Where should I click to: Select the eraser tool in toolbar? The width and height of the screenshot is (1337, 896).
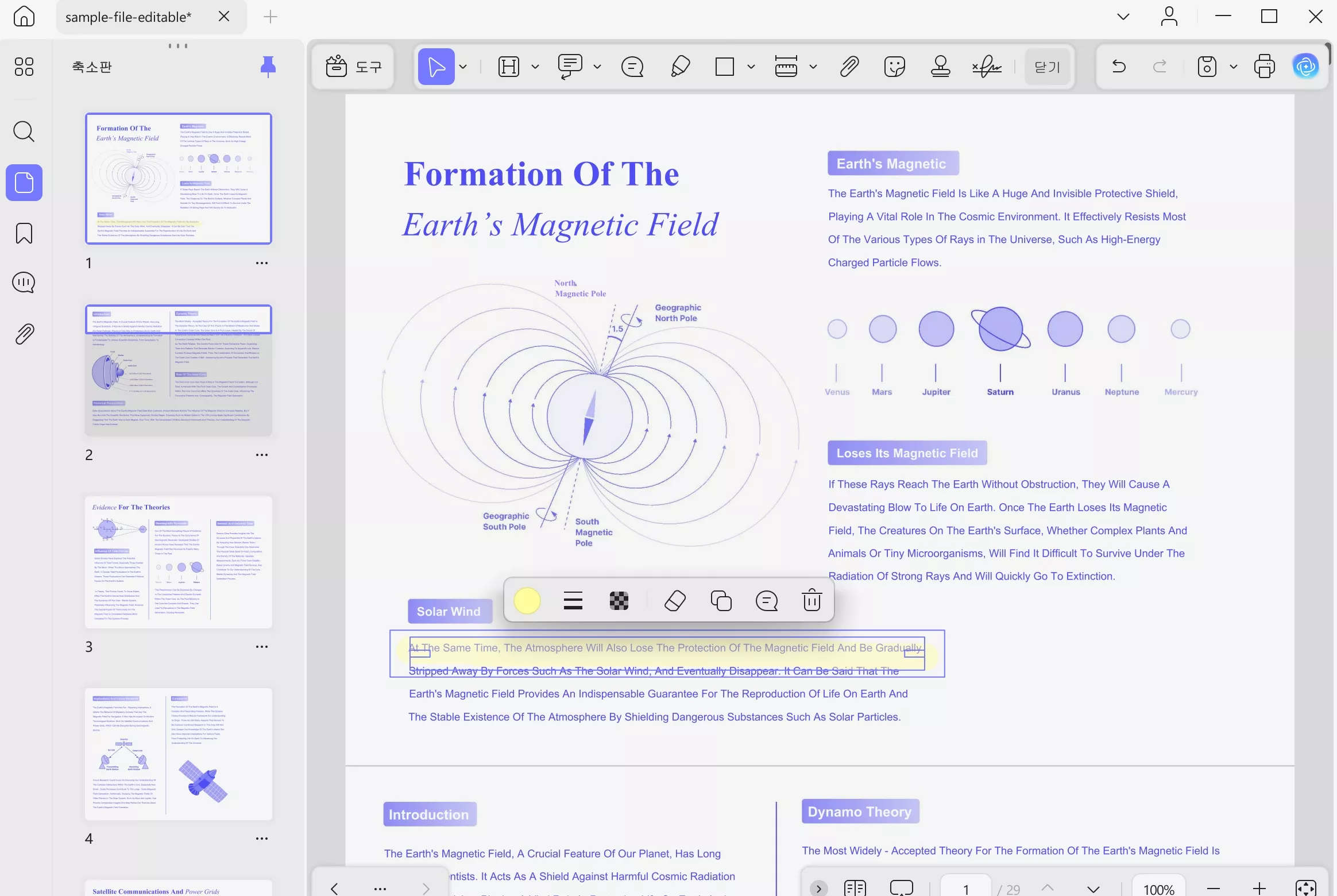click(x=680, y=67)
